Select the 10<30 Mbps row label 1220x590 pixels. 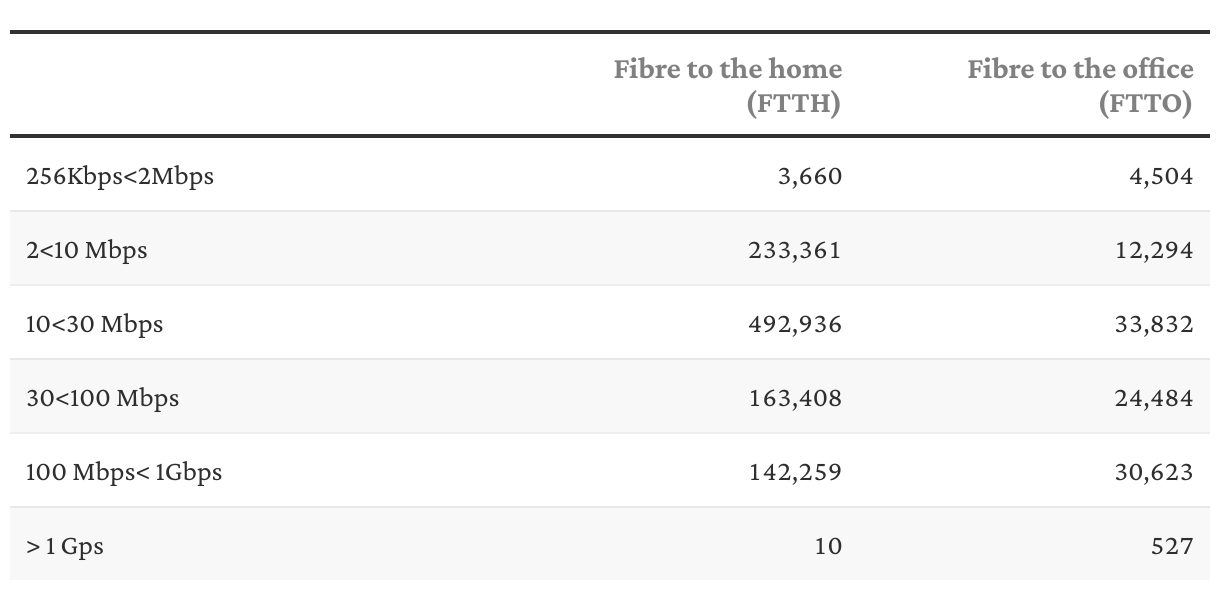tap(95, 324)
